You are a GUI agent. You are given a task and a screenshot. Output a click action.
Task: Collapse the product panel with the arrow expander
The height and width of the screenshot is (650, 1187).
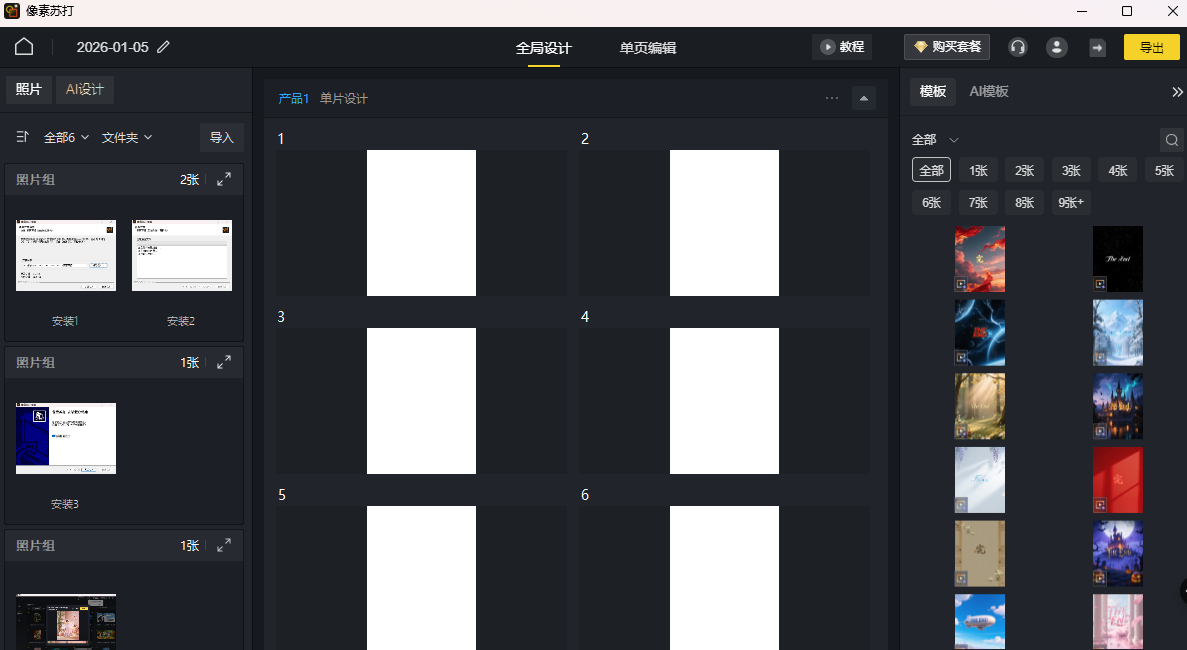tap(863, 97)
